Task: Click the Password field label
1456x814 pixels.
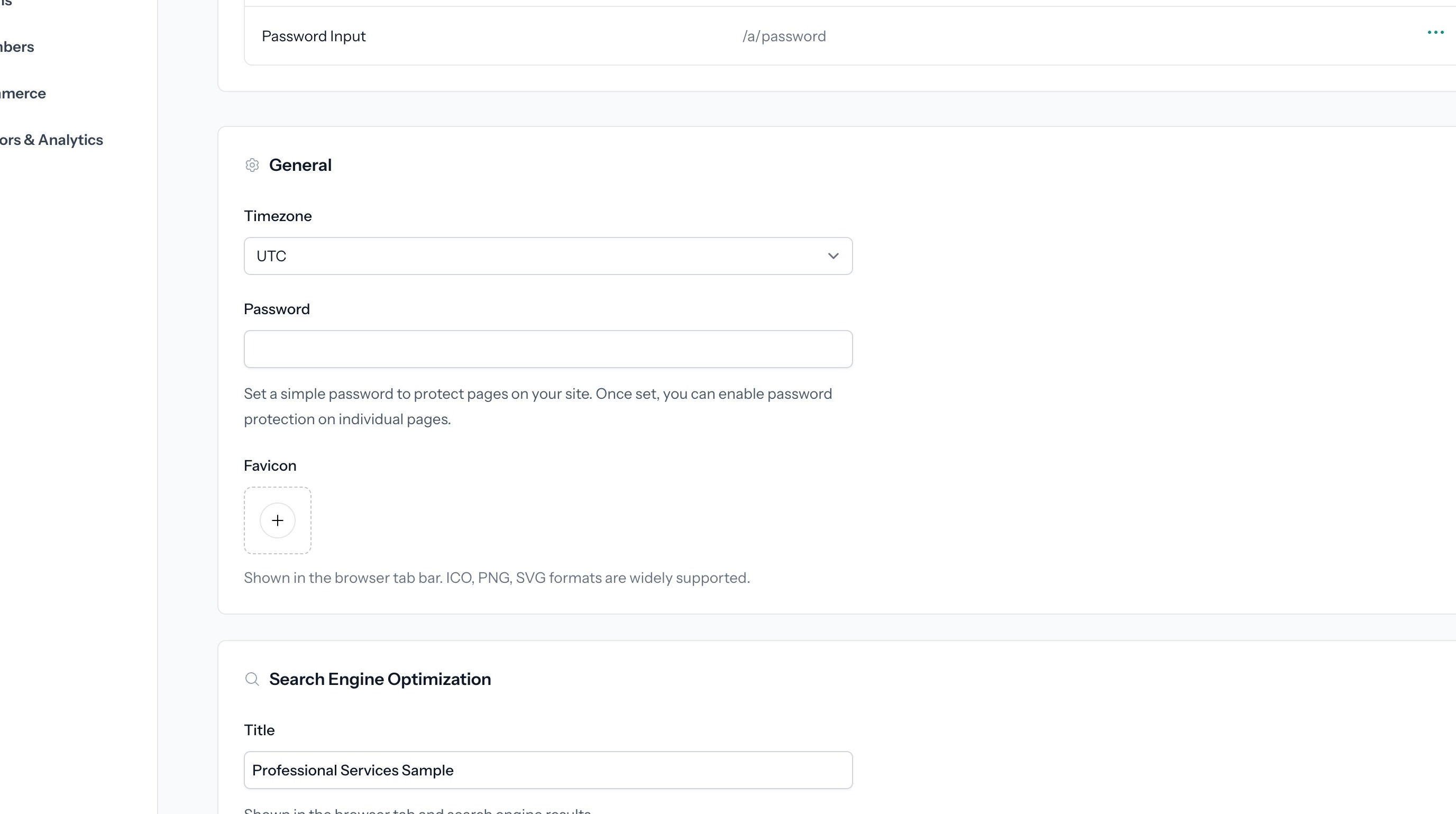Action: 277,309
